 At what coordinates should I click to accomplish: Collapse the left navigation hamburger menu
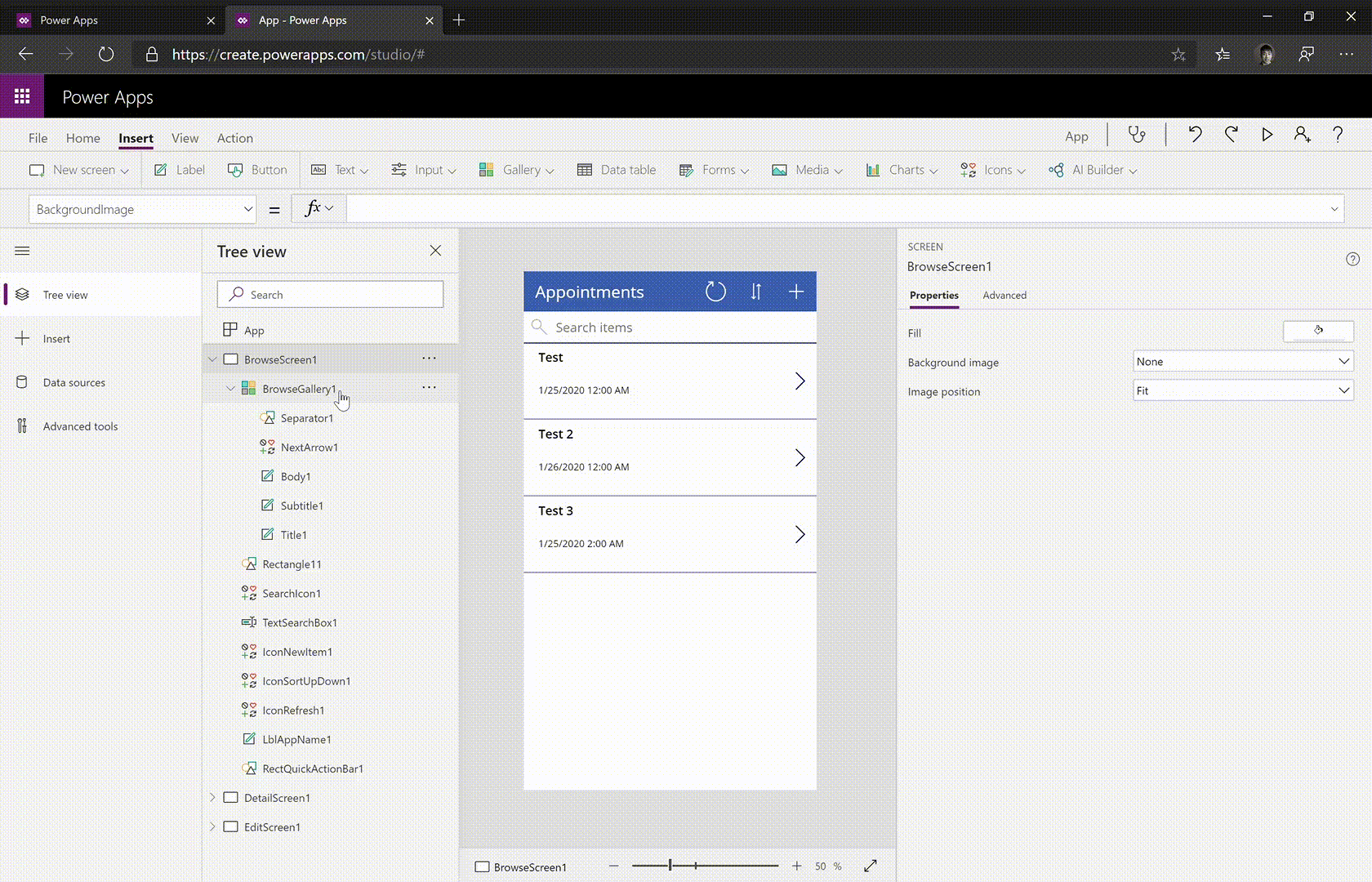[22, 251]
